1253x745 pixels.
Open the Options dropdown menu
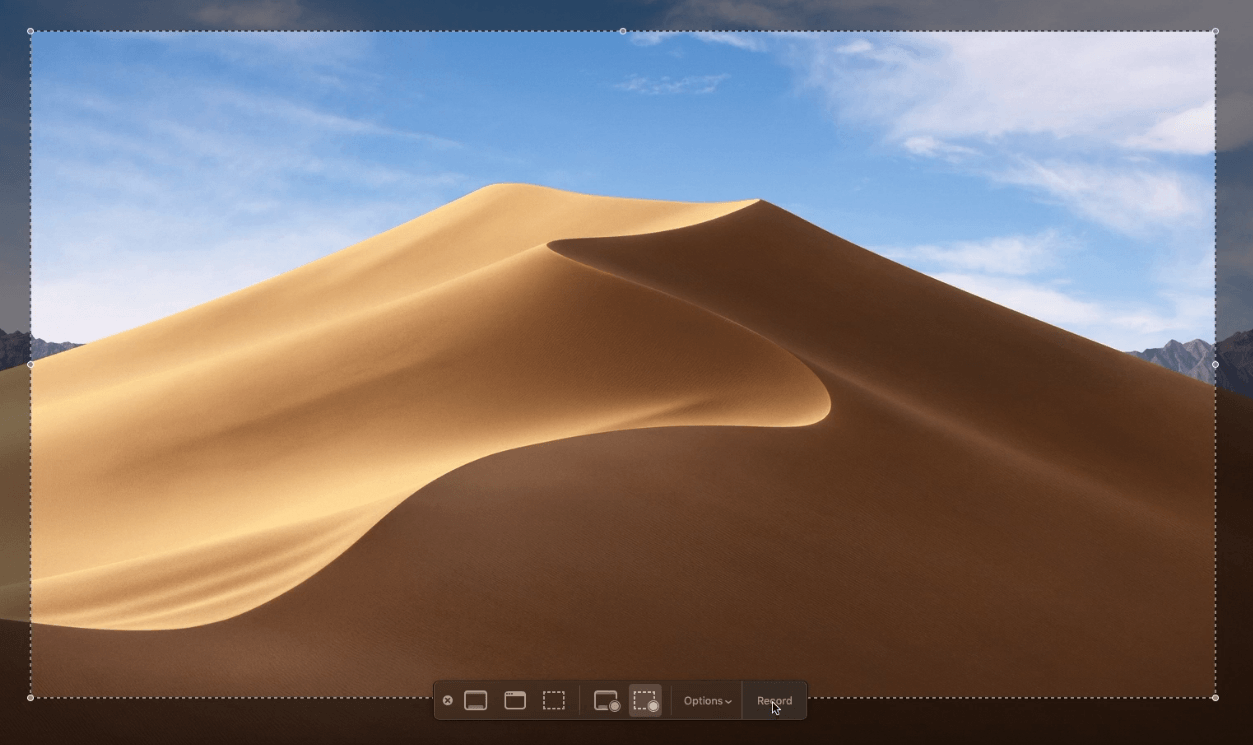coord(707,701)
